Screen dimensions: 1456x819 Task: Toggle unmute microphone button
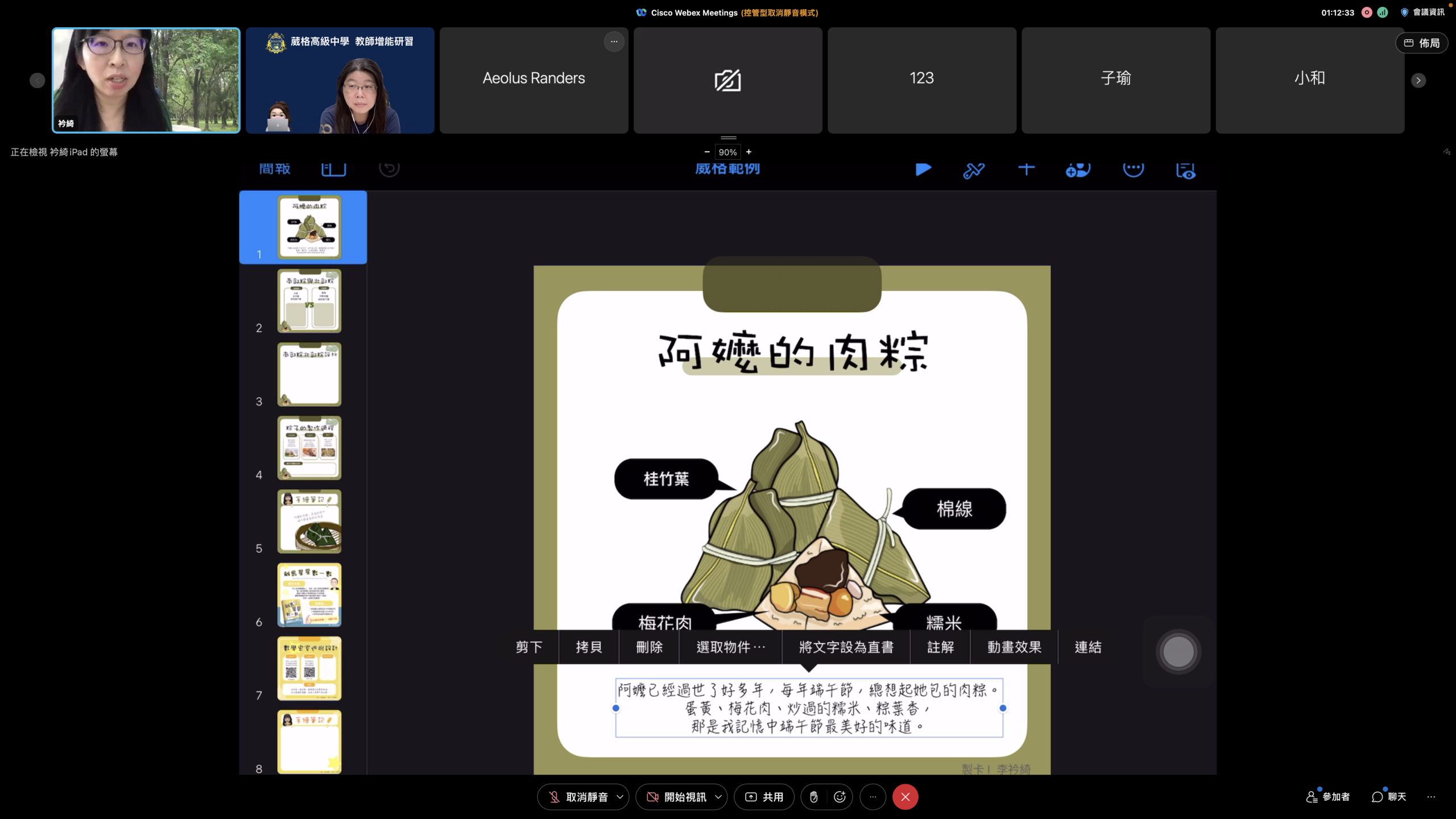578,797
